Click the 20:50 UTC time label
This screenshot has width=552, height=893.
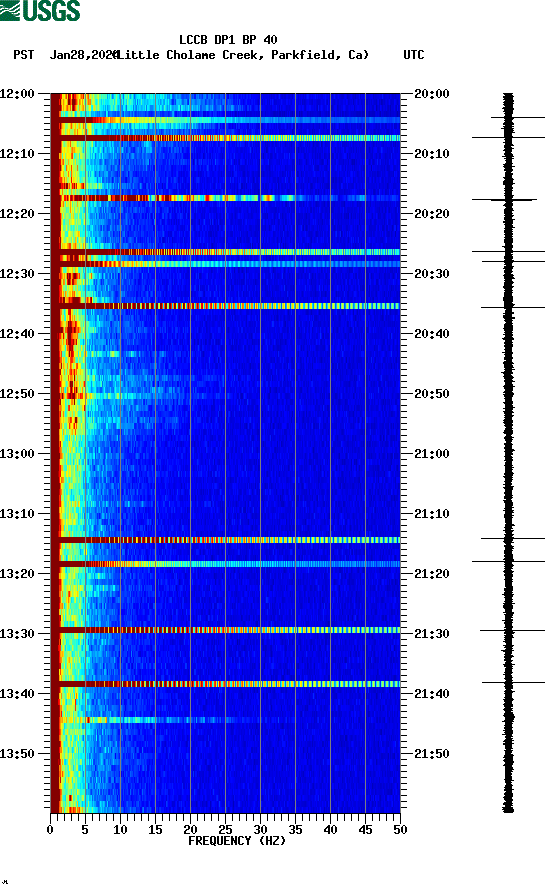pyautogui.click(x=432, y=394)
